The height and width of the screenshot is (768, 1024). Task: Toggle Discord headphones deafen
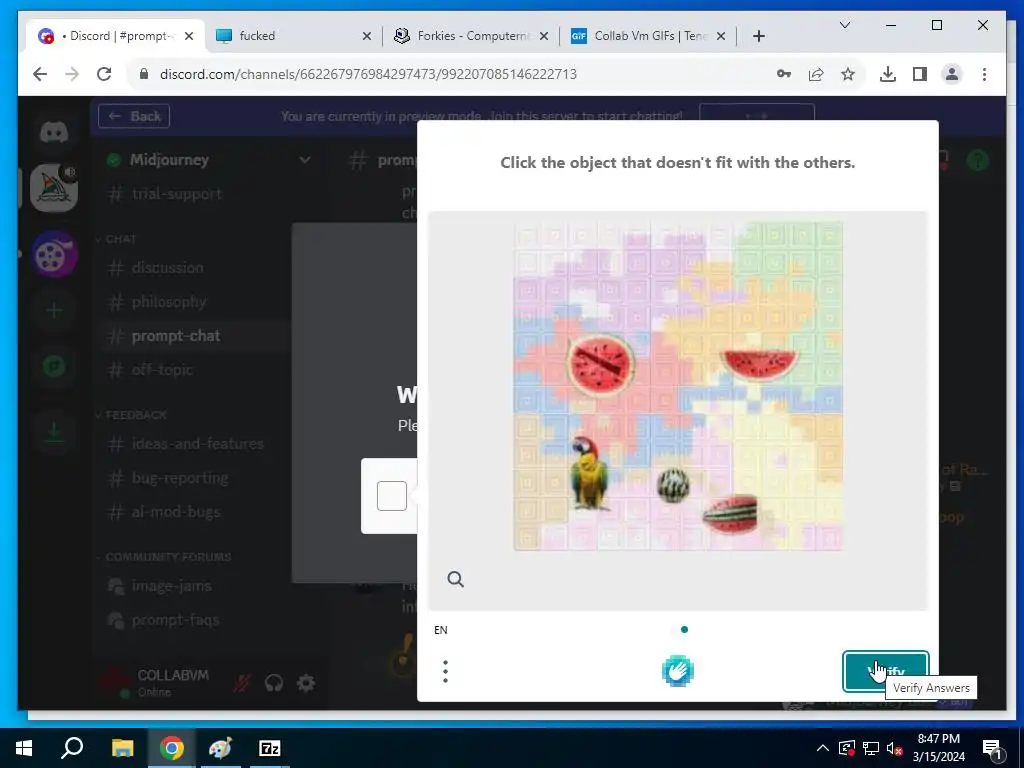click(x=274, y=683)
